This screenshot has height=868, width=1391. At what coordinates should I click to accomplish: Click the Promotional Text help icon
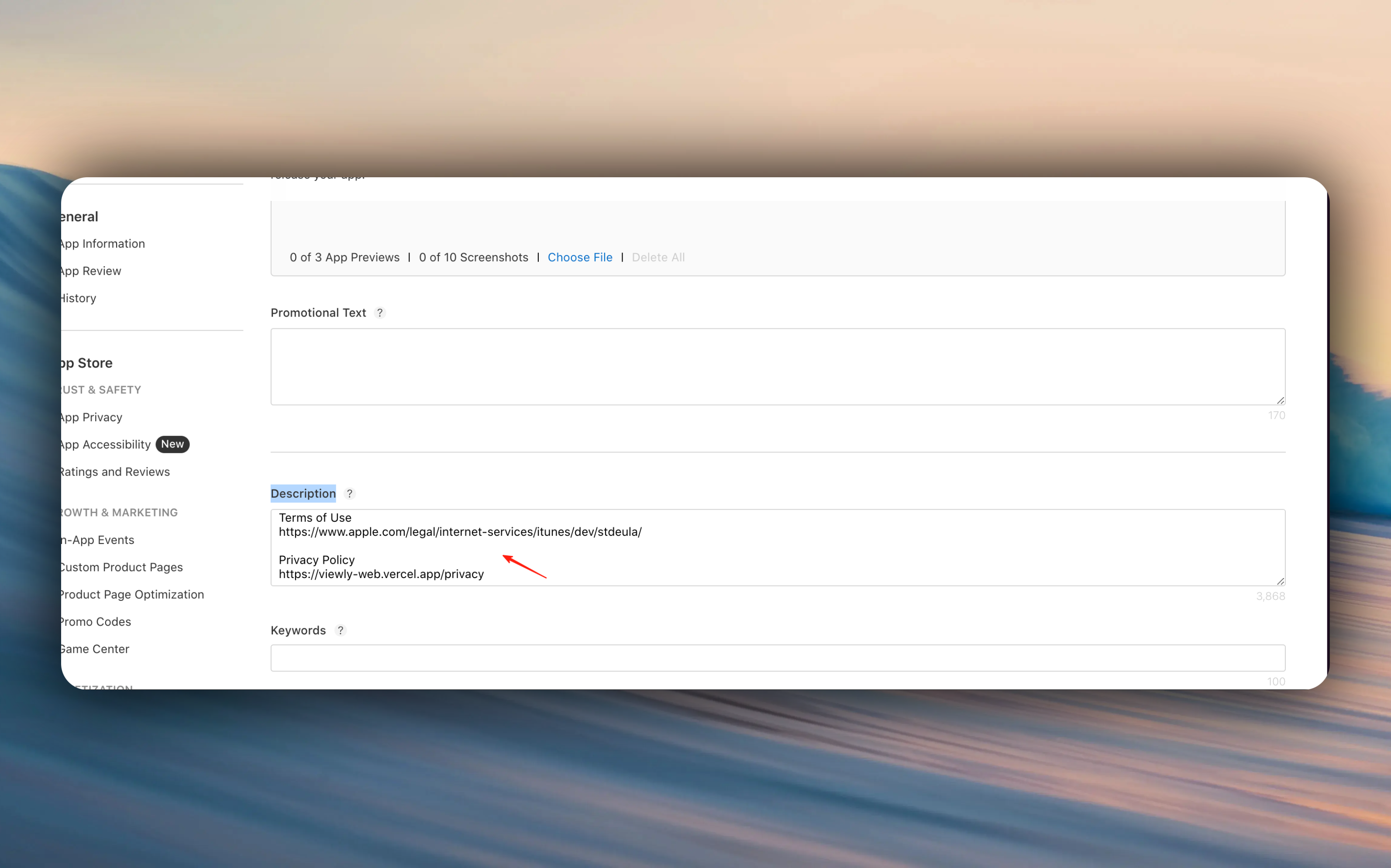click(379, 313)
